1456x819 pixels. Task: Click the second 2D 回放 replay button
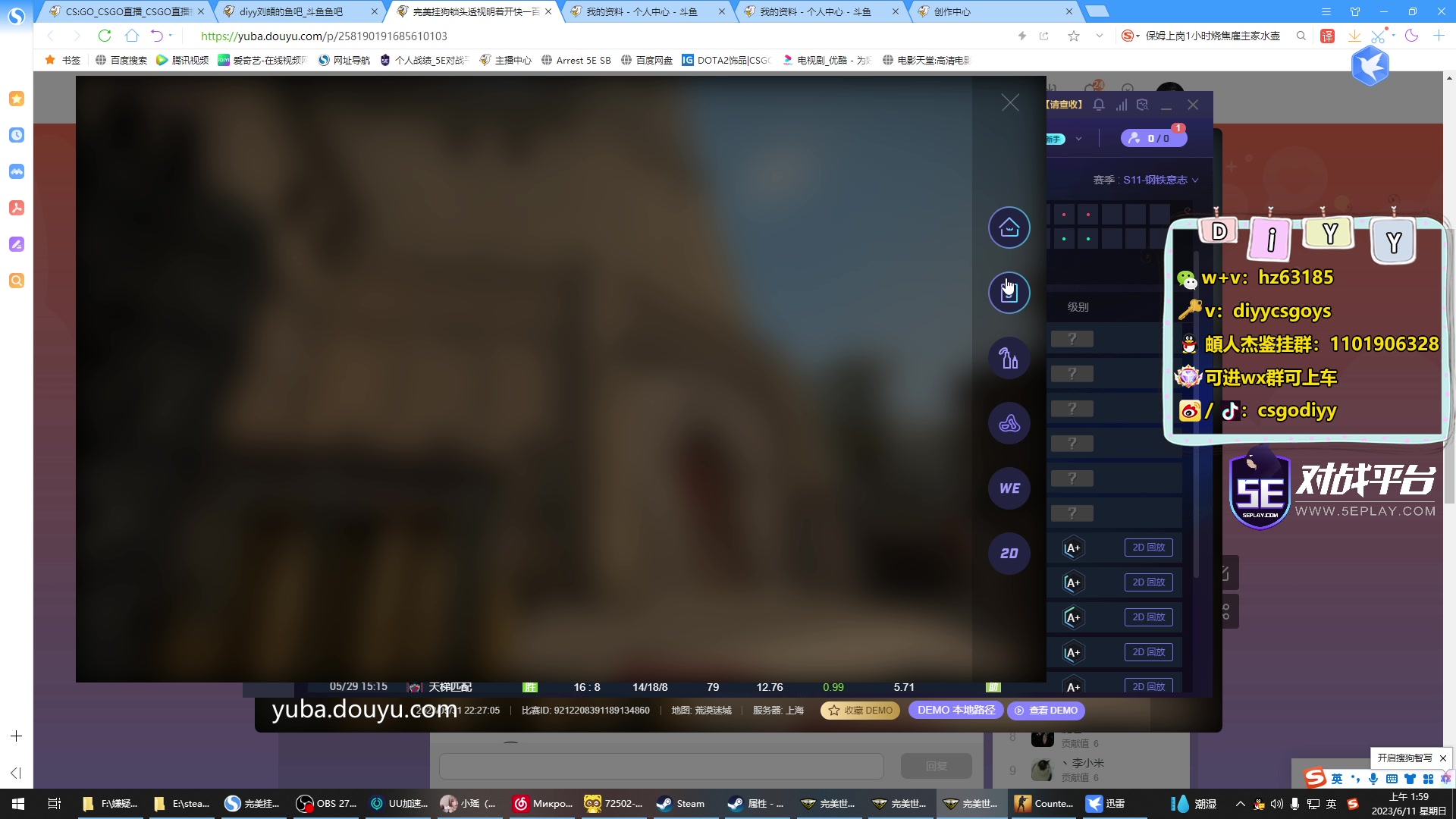pos(1149,582)
